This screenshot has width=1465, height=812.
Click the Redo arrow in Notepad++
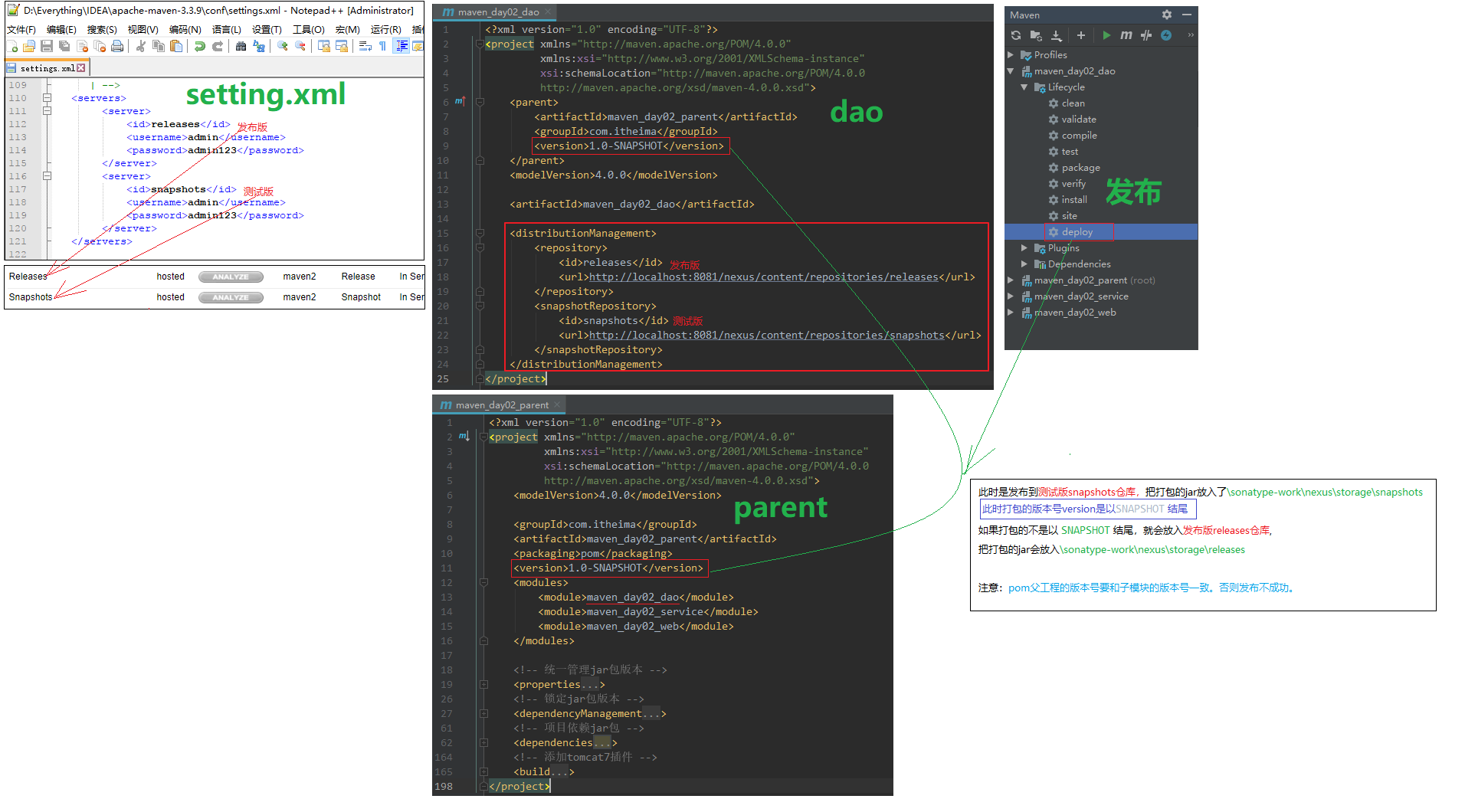click(218, 46)
